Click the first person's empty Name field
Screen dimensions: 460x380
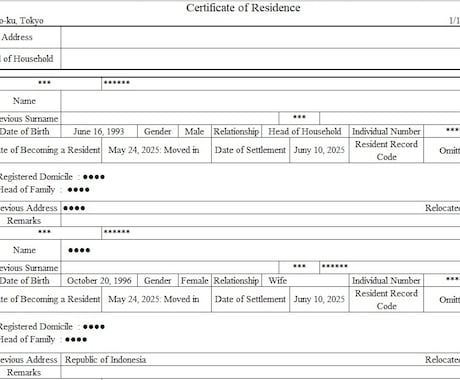tap(260, 101)
